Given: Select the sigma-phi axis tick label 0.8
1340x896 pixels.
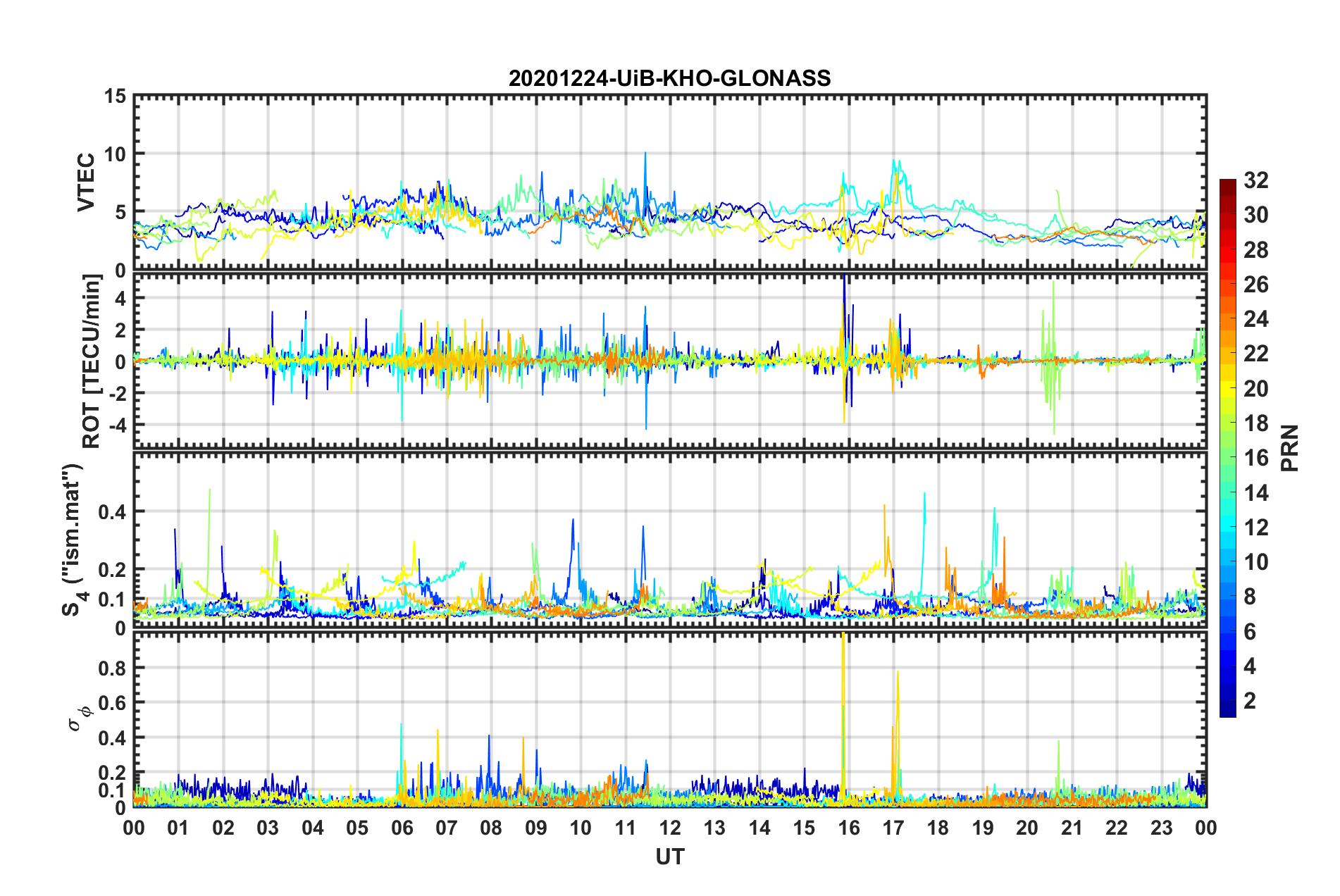Looking at the screenshot, I should pos(111,668).
